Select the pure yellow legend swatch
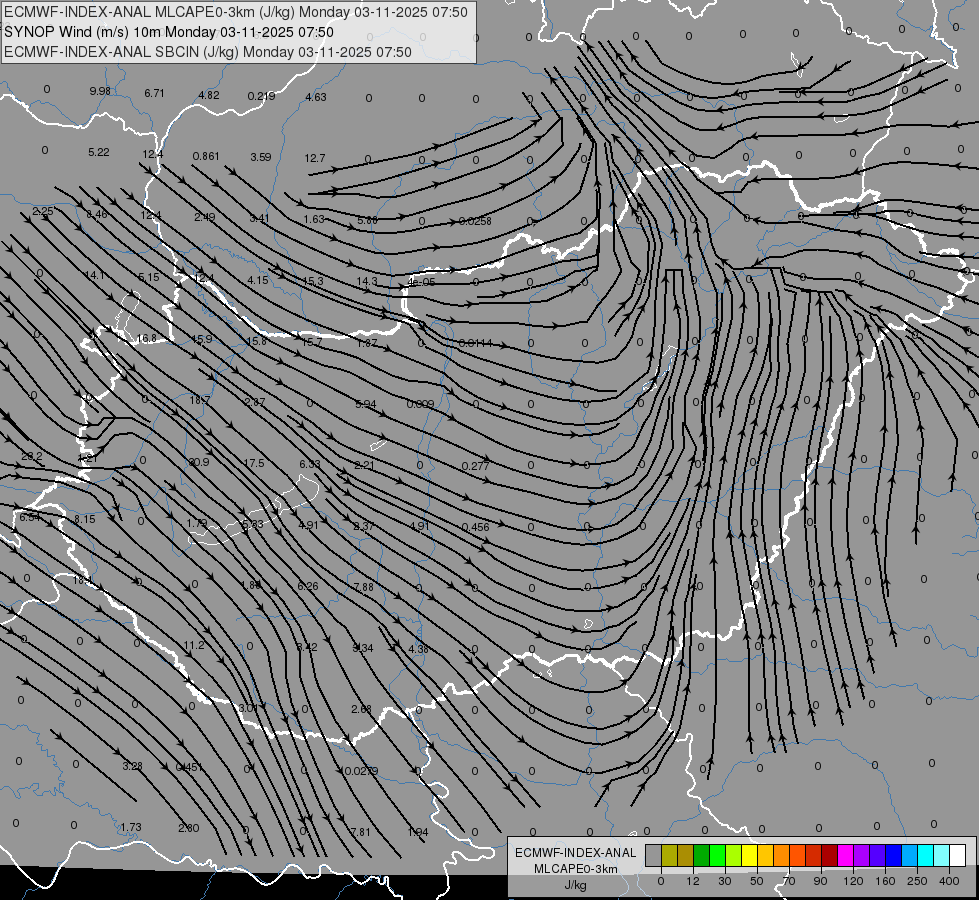The width and height of the screenshot is (979, 900). [749, 855]
